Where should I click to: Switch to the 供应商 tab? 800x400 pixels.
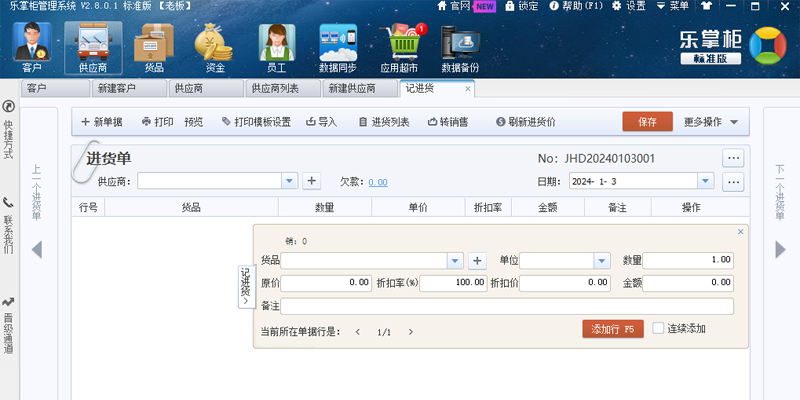(x=206, y=88)
